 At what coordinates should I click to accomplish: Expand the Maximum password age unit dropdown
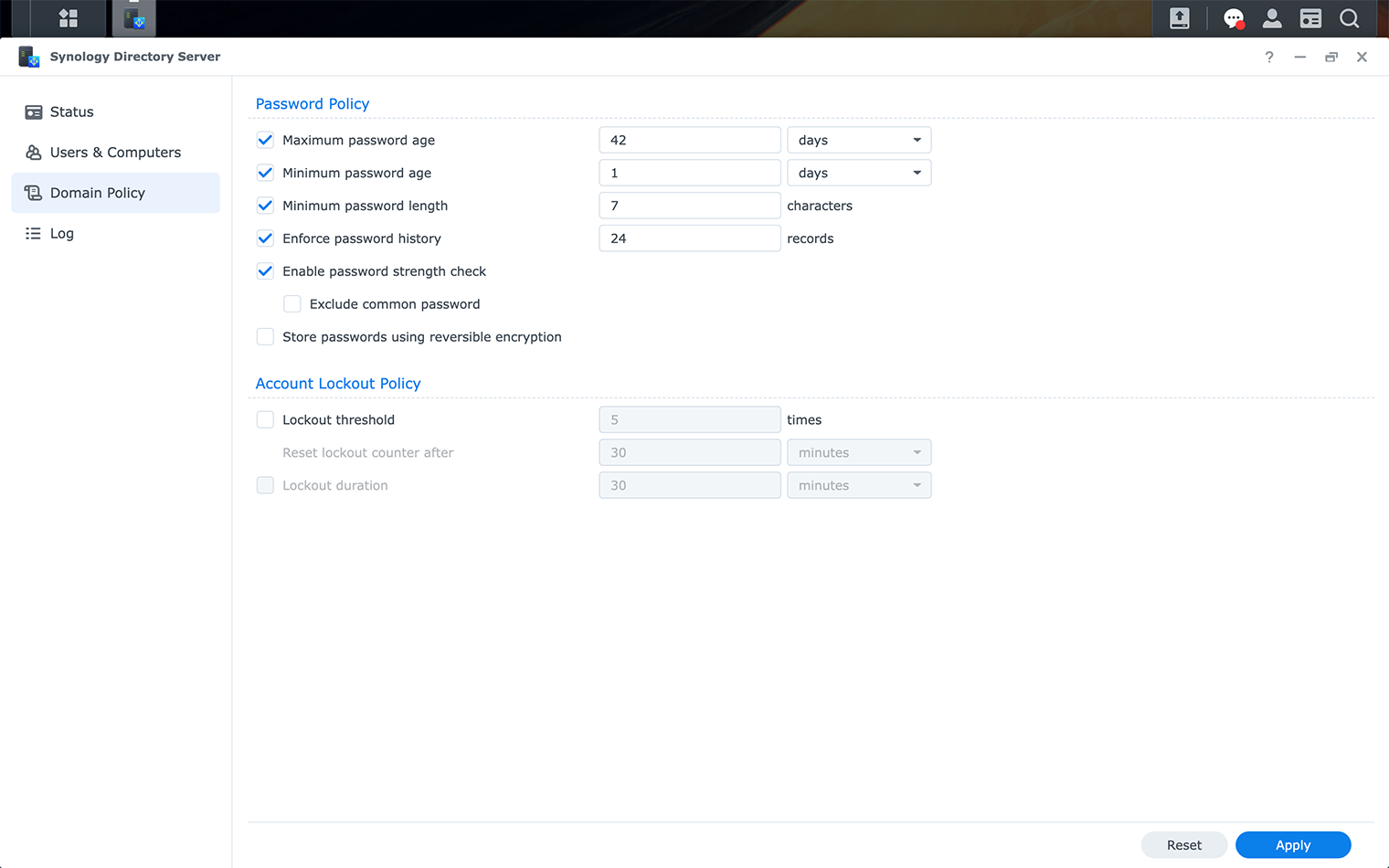tap(858, 140)
